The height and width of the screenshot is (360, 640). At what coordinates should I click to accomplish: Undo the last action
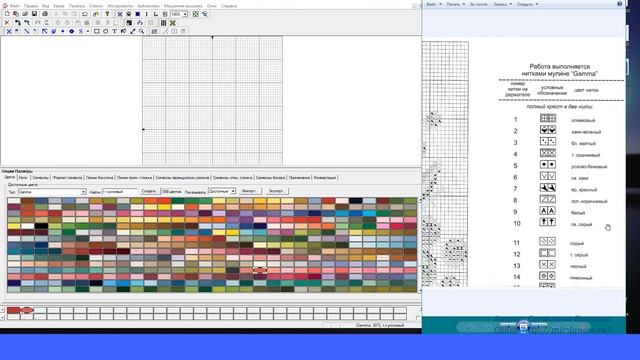(x=84, y=14)
